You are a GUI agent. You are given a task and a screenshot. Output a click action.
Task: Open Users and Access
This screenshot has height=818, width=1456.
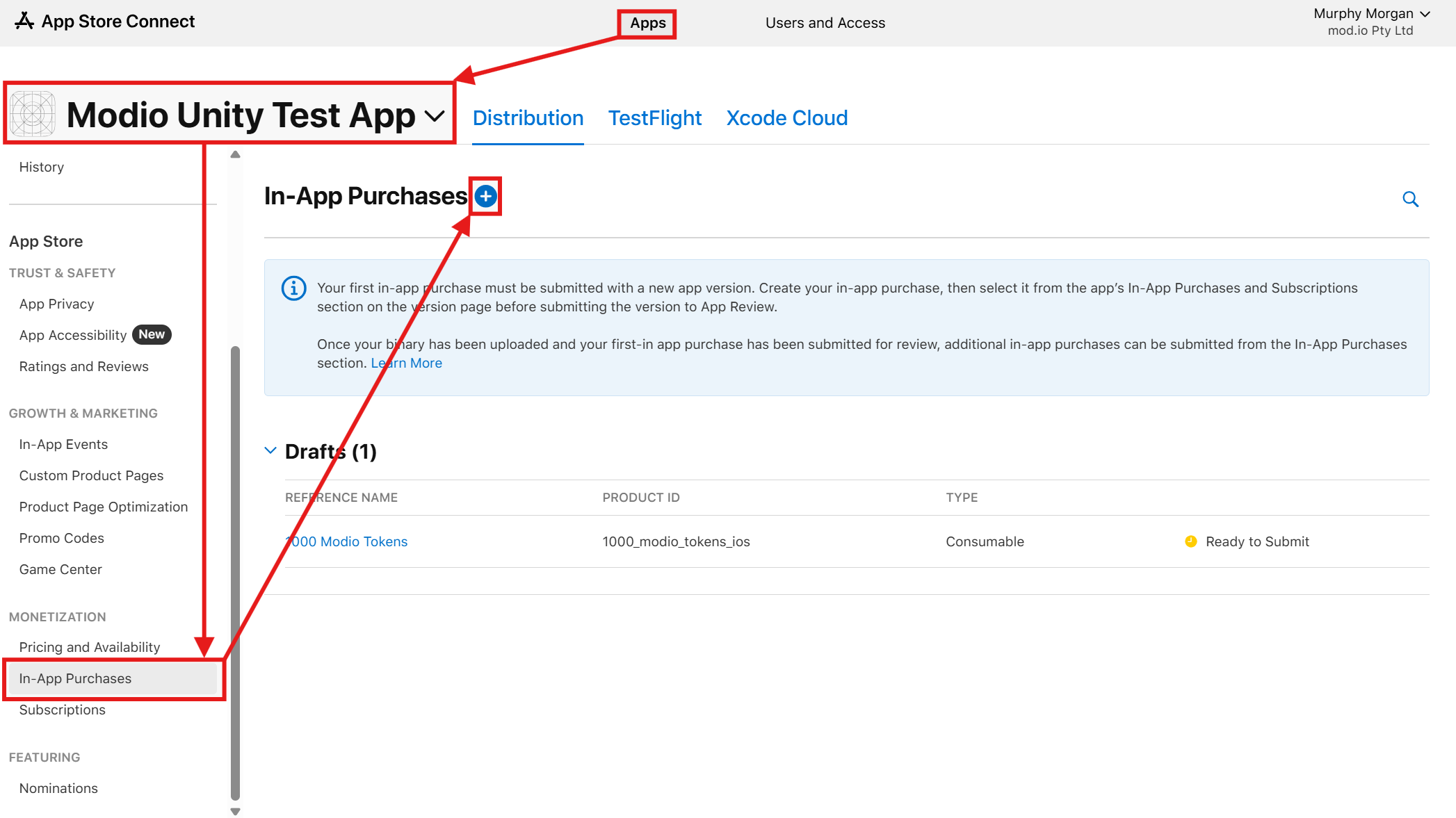click(x=825, y=23)
